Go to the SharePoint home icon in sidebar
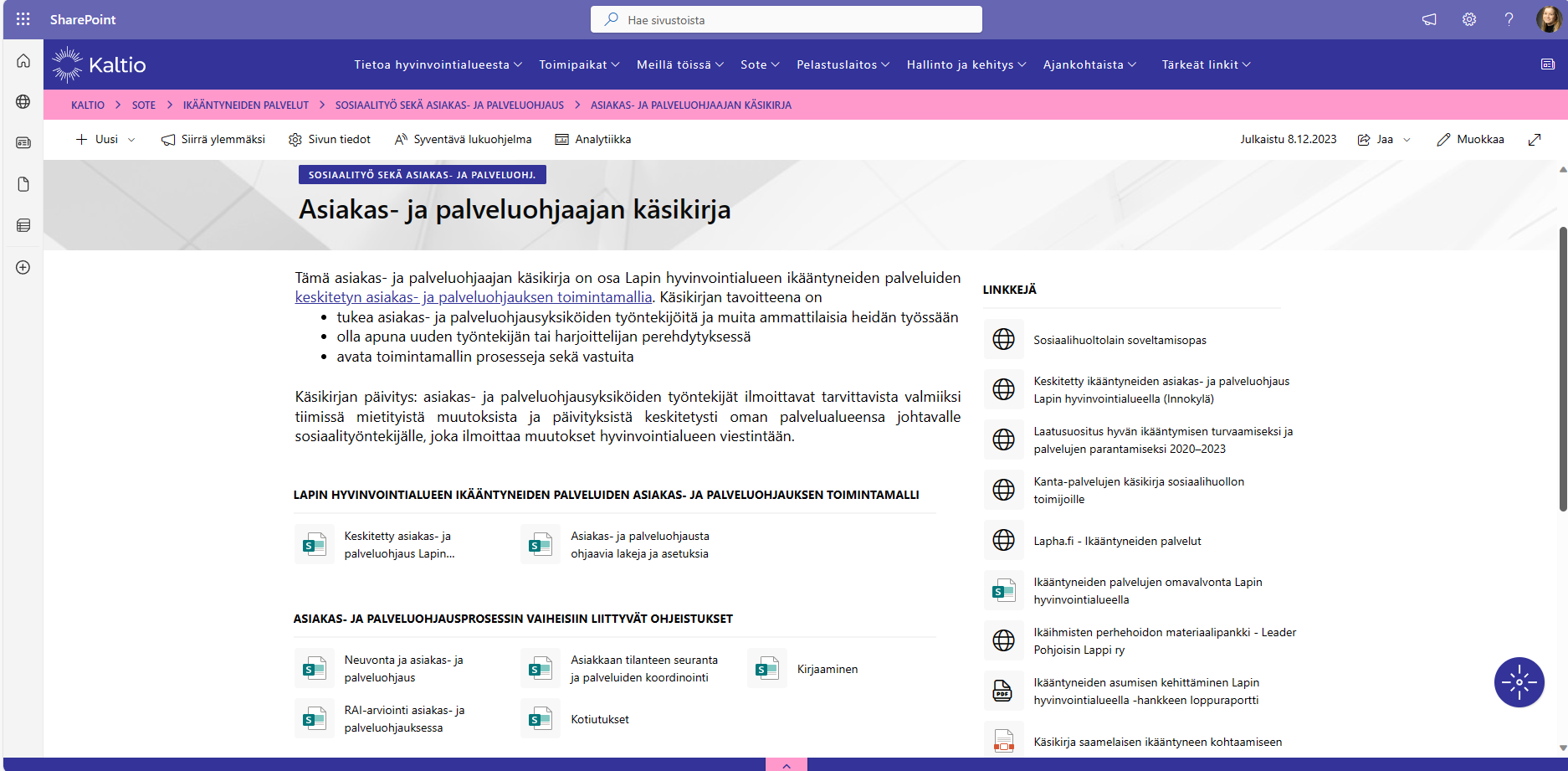1568x771 pixels. click(x=23, y=61)
